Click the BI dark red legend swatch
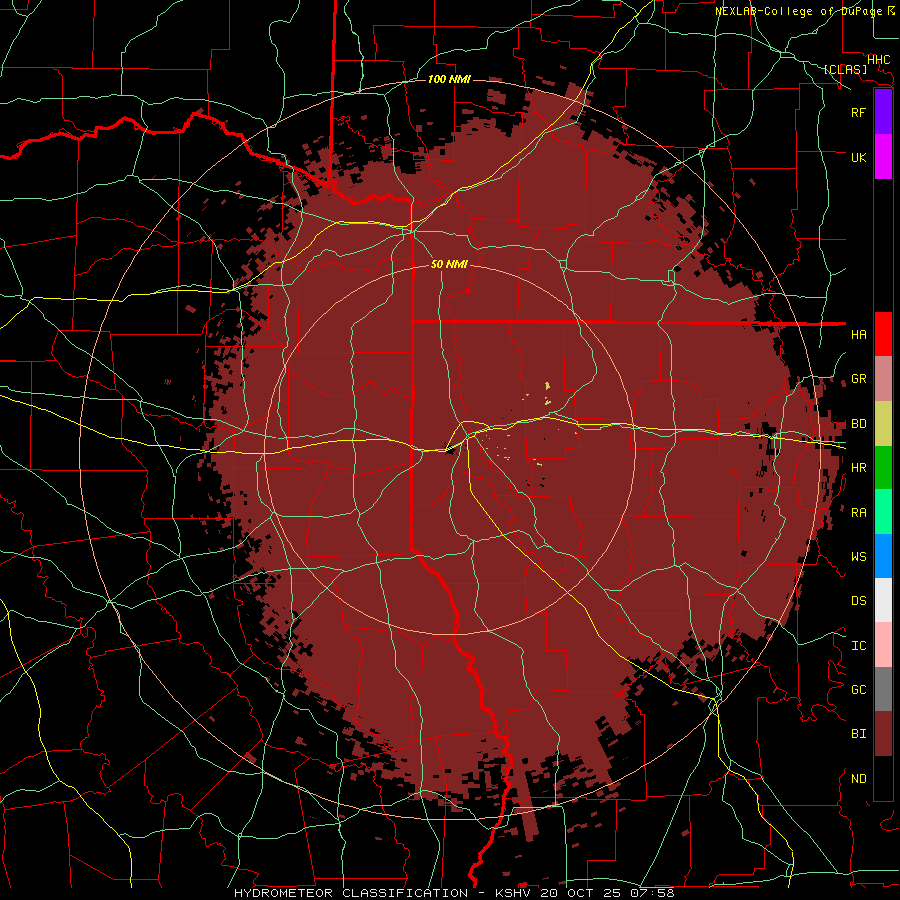This screenshot has height=900, width=900. (883, 734)
